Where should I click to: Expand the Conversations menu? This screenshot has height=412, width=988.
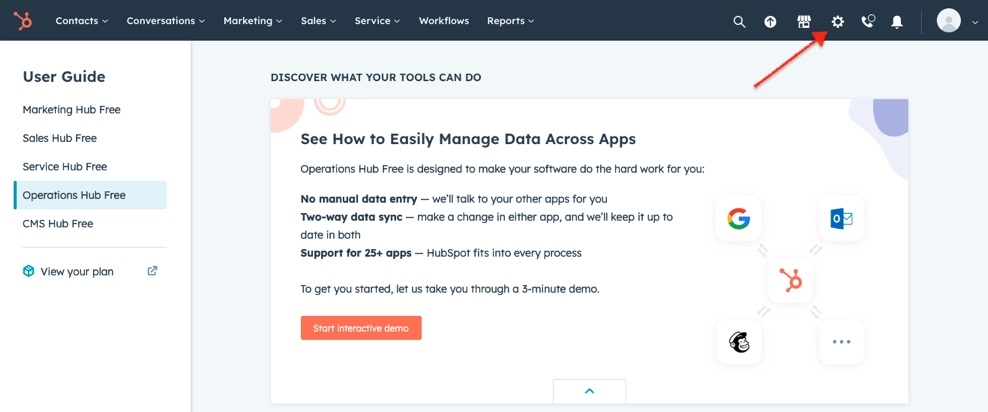click(166, 21)
